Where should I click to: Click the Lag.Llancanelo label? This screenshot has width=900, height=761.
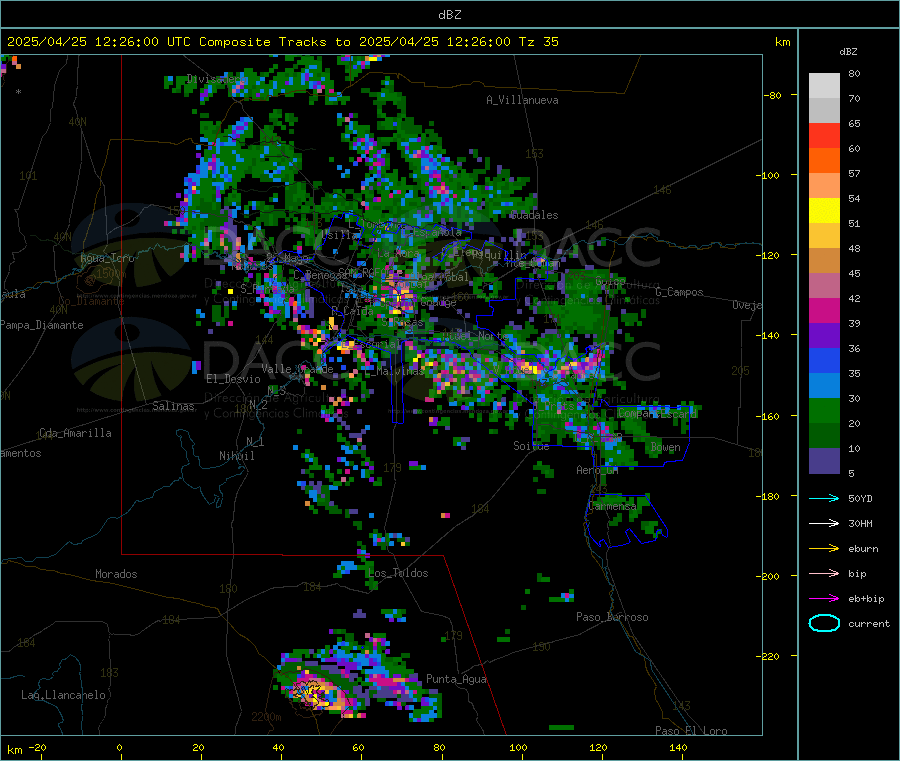pos(63,695)
